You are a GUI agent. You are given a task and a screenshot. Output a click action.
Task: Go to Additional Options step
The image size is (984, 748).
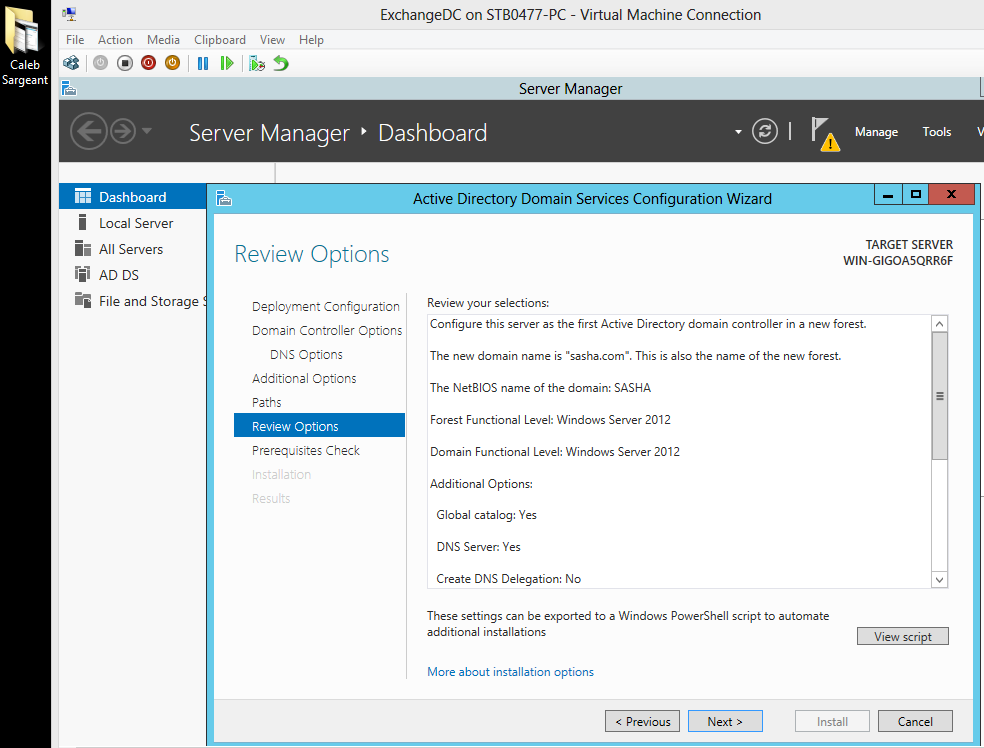304,378
